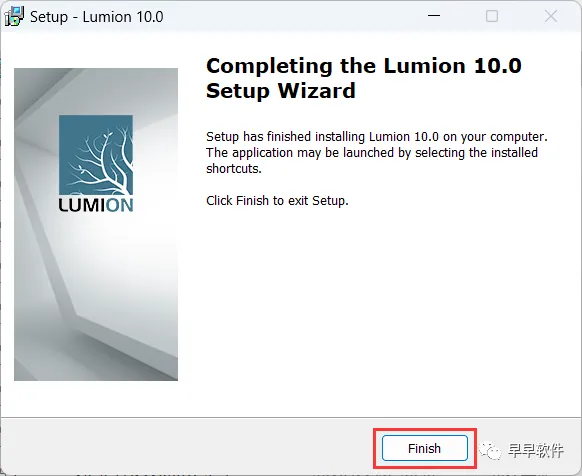This screenshot has height=476, width=582.
Task: Click the "Completing the Lumion 10.0" heading line
Action: pos(364,66)
